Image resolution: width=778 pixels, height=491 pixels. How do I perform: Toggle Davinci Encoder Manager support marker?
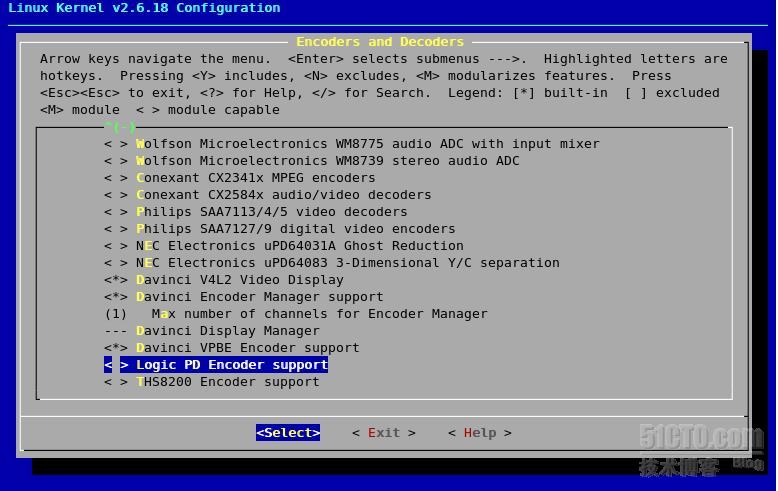click(116, 297)
